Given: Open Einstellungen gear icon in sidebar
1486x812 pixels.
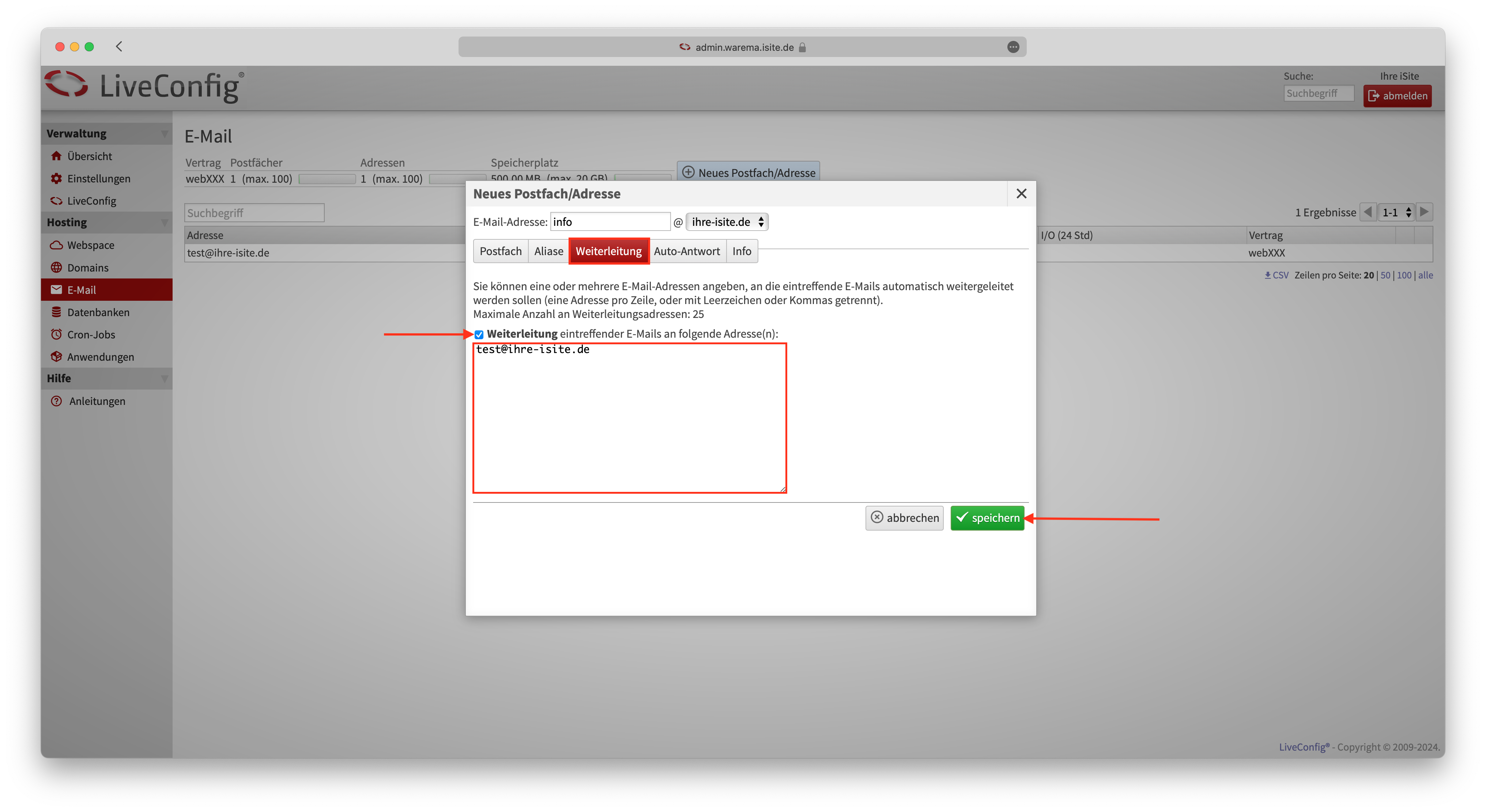Looking at the screenshot, I should point(56,178).
